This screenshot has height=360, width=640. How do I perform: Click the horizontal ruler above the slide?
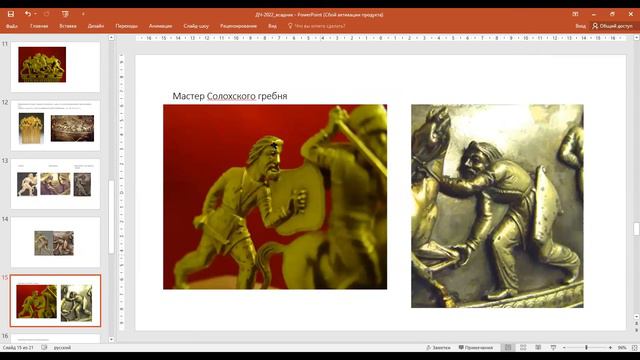coord(380,38)
